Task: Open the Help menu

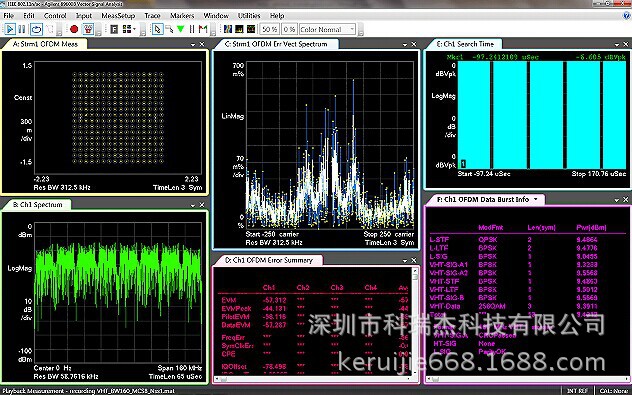Action: pyautogui.click(x=277, y=15)
